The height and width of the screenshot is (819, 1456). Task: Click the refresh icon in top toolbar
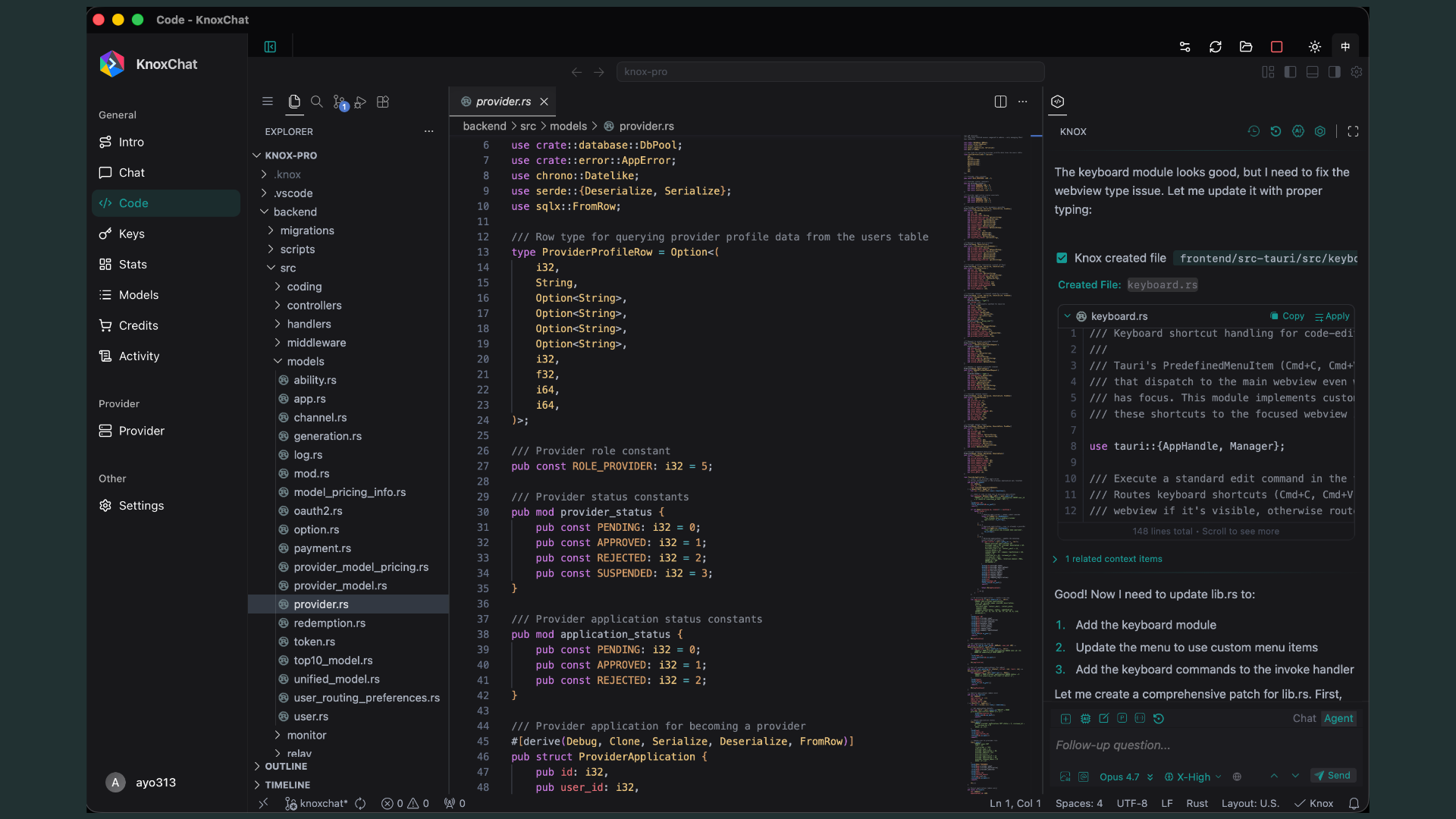click(x=1216, y=47)
